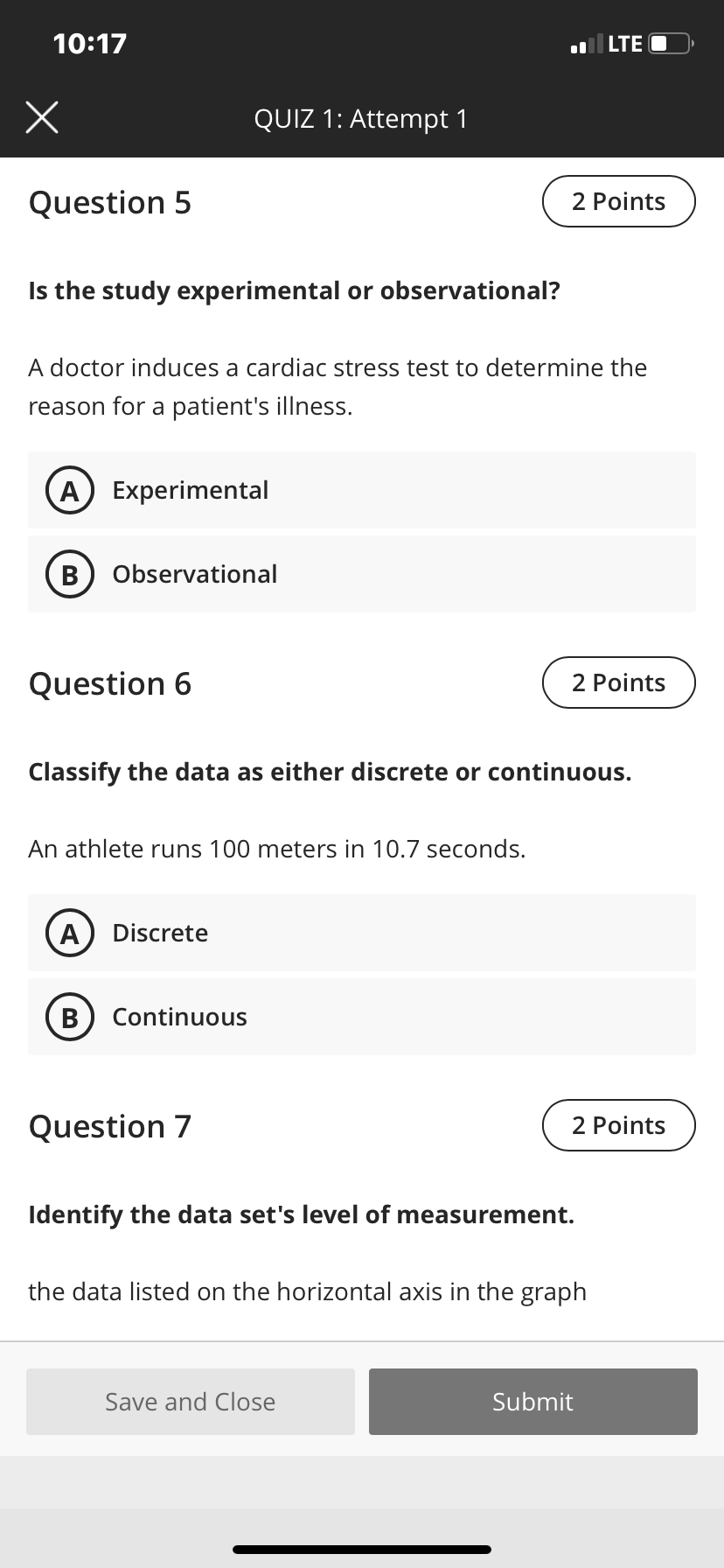This screenshot has height=1568, width=724.
Task: Tap the LTE signal indicator
Action: click(x=606, y=43)
